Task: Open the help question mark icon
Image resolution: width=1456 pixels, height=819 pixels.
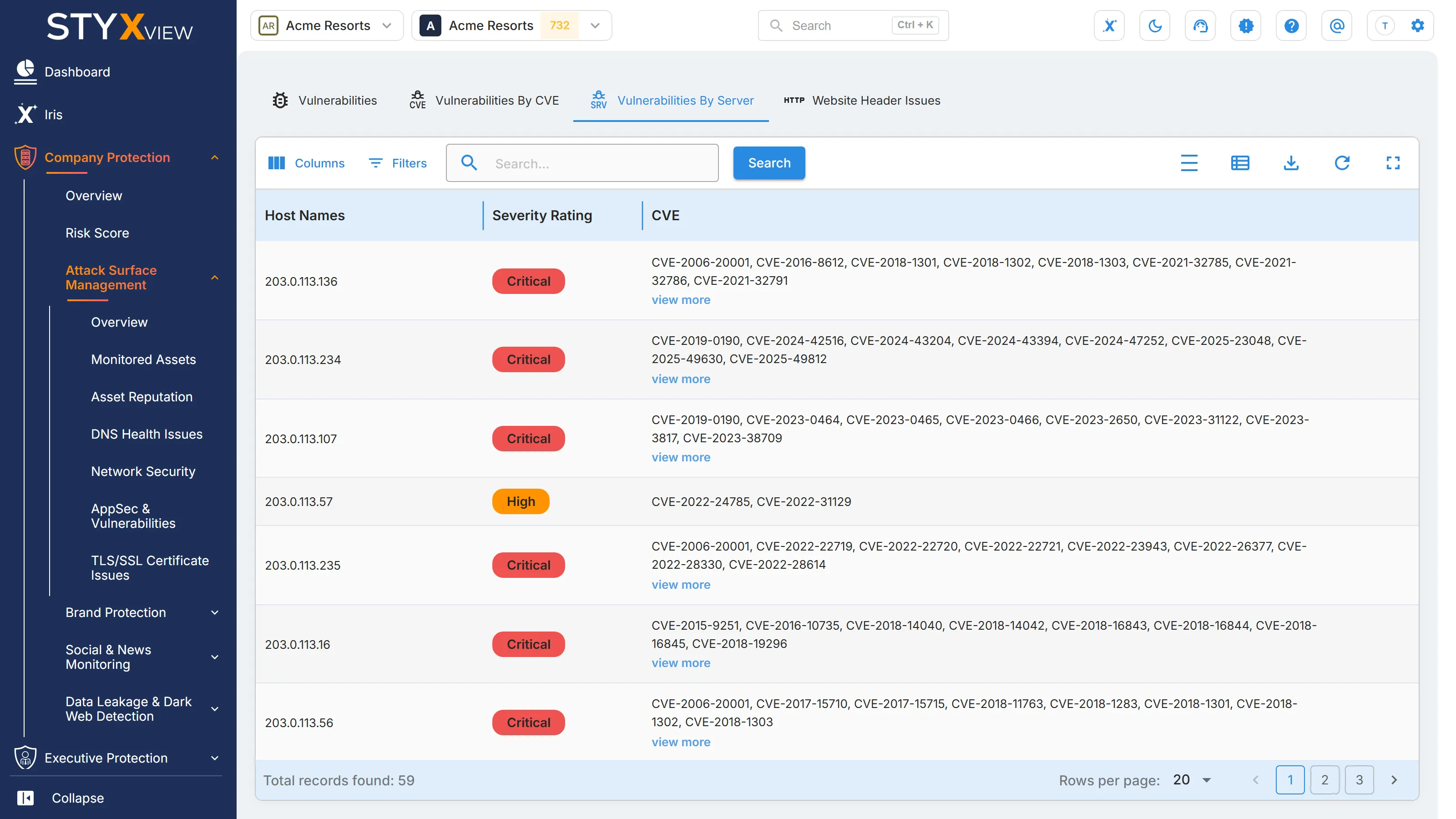Action: pos(1291,25)
